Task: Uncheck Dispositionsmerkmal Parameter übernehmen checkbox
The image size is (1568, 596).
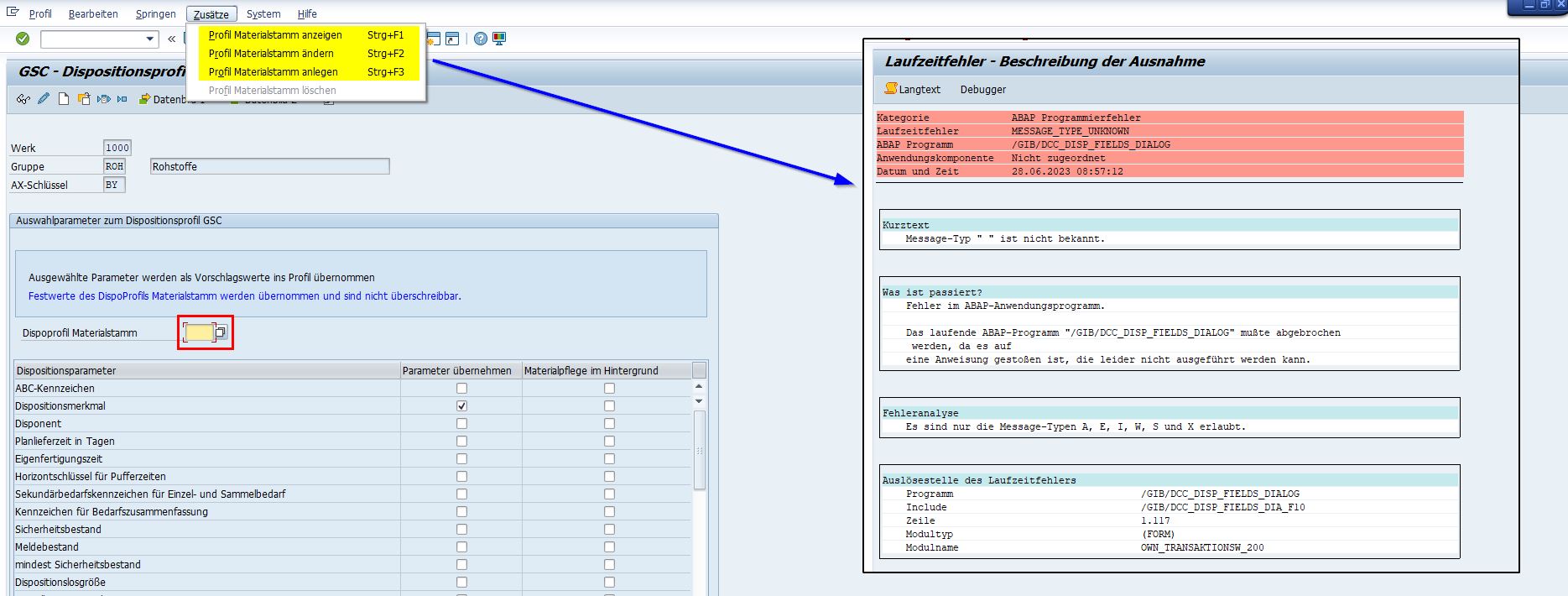Action: pos(461,406)
